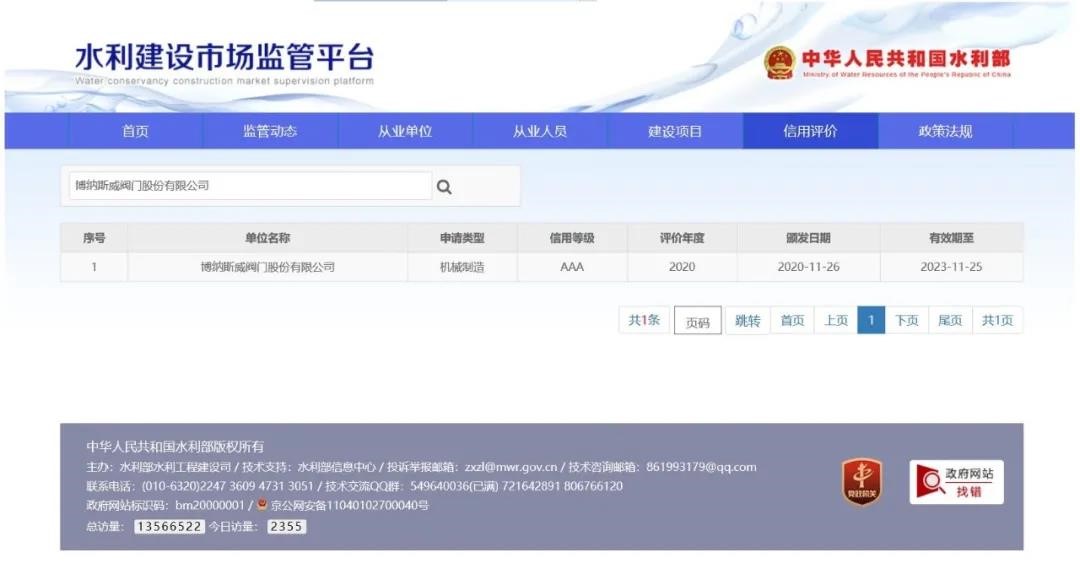This screenshot has width=1080, height=569.
Task: Click the 页码 page number input box
Action: 697,321
